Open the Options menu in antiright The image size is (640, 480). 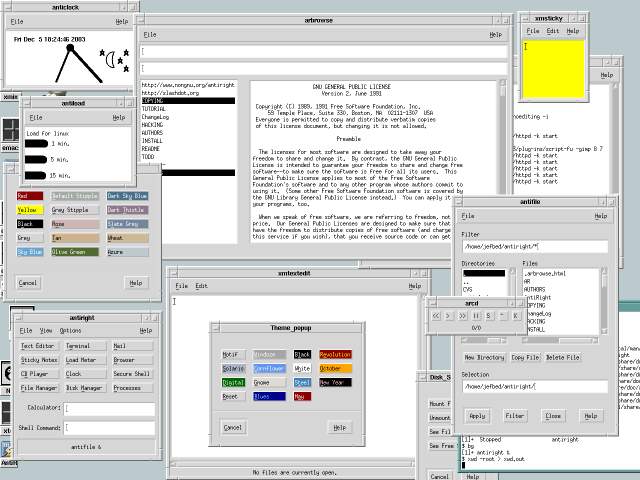point(70,330)
